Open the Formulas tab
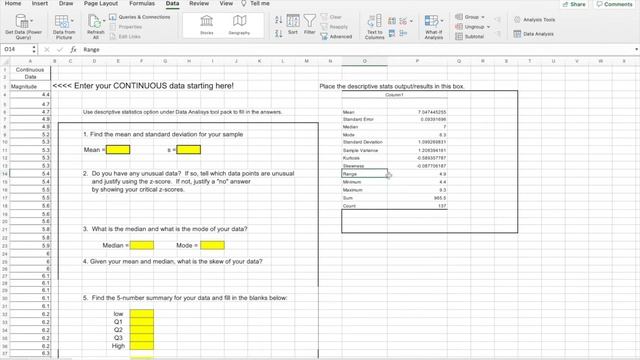Viewport: 640px width, 360px height. coord(142,3)
